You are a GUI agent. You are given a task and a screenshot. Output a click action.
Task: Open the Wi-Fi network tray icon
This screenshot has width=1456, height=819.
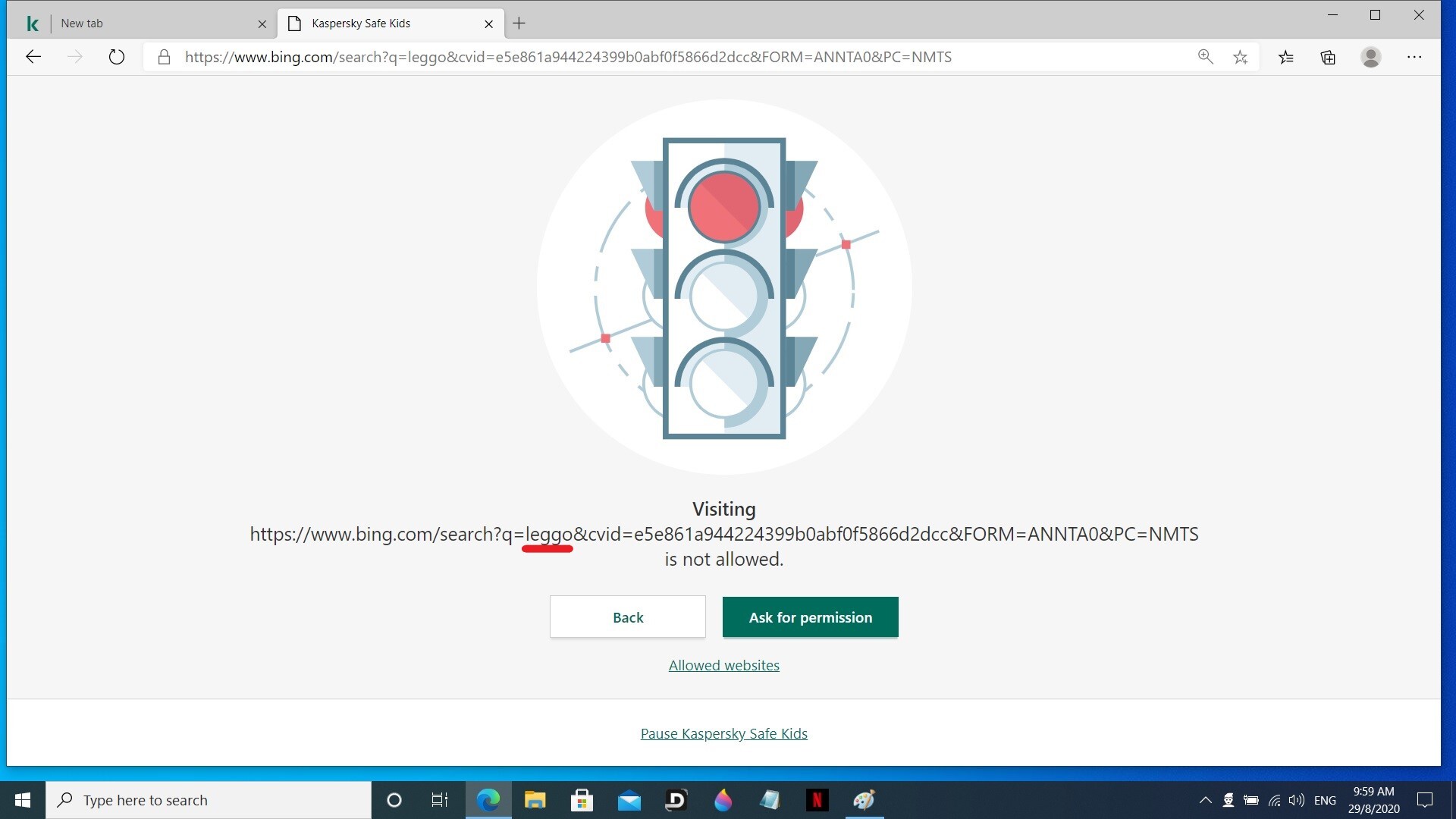[1275, 800]
